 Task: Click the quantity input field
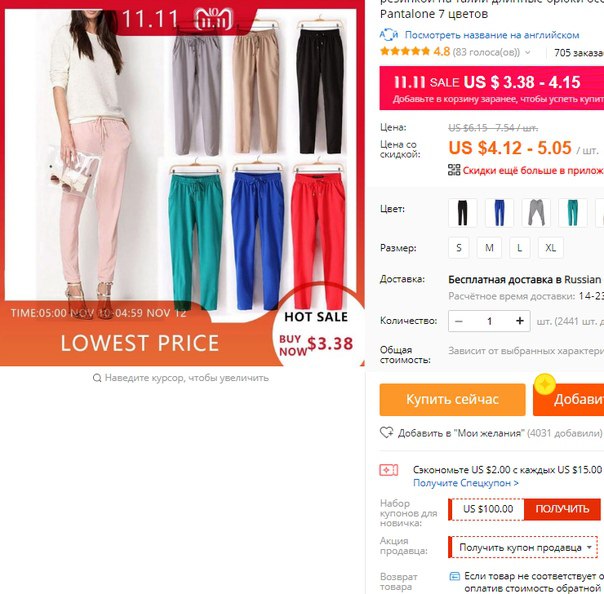(x=489, y=321)
